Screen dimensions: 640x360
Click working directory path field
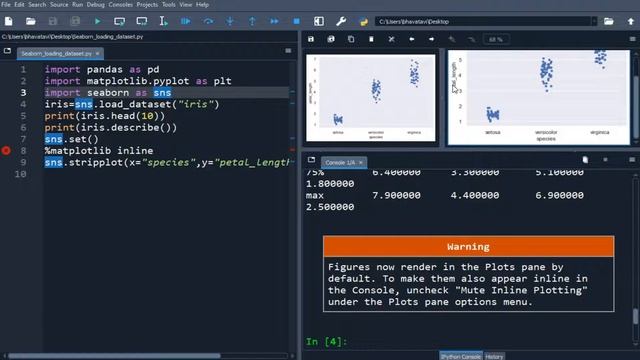(x=483, y=21)
